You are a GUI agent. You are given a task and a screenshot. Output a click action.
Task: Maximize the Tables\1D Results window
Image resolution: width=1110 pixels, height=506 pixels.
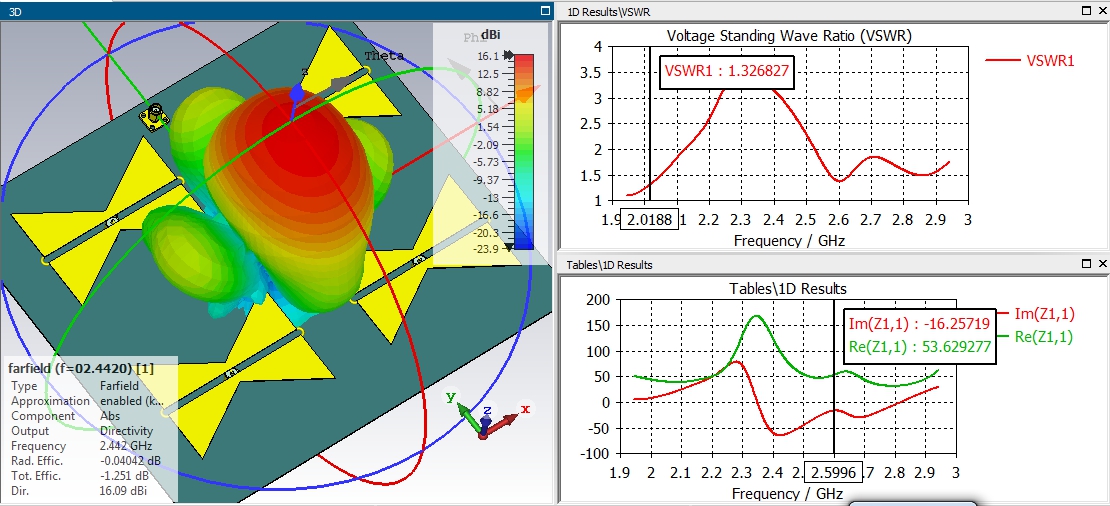(1087, 264)
